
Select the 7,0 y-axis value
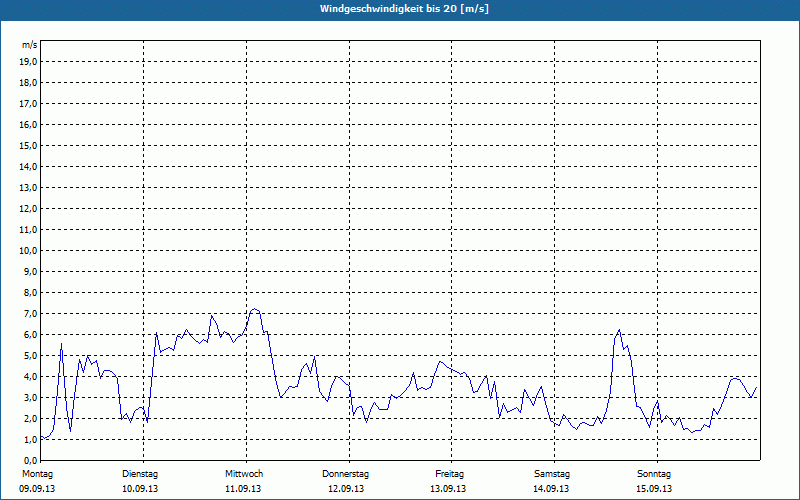pyautogui.click(x=30, y=314)
